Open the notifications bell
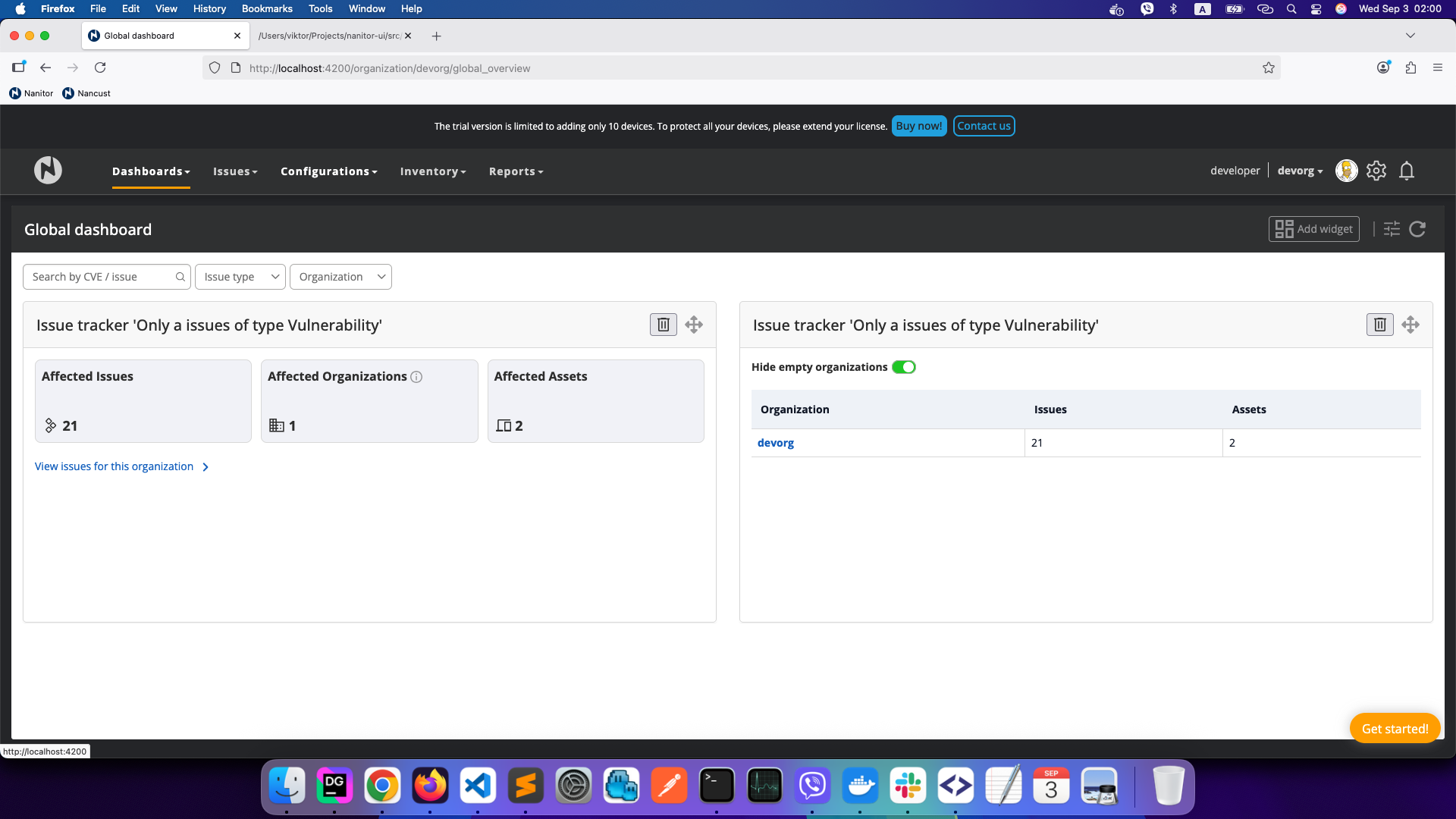1456x819 pixels. pos(1406,171)
